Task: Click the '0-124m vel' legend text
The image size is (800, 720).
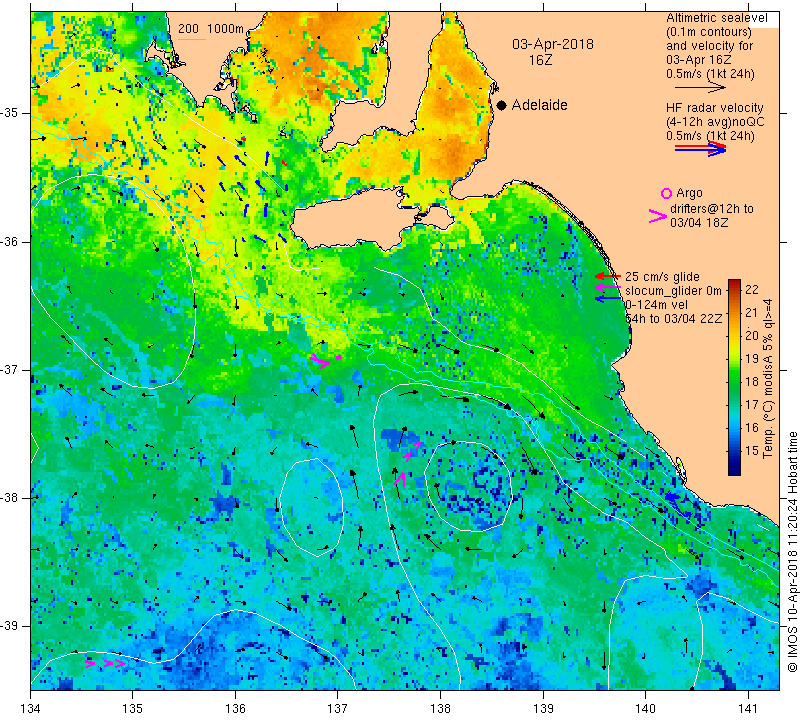Action: click(x=657, y=305)
